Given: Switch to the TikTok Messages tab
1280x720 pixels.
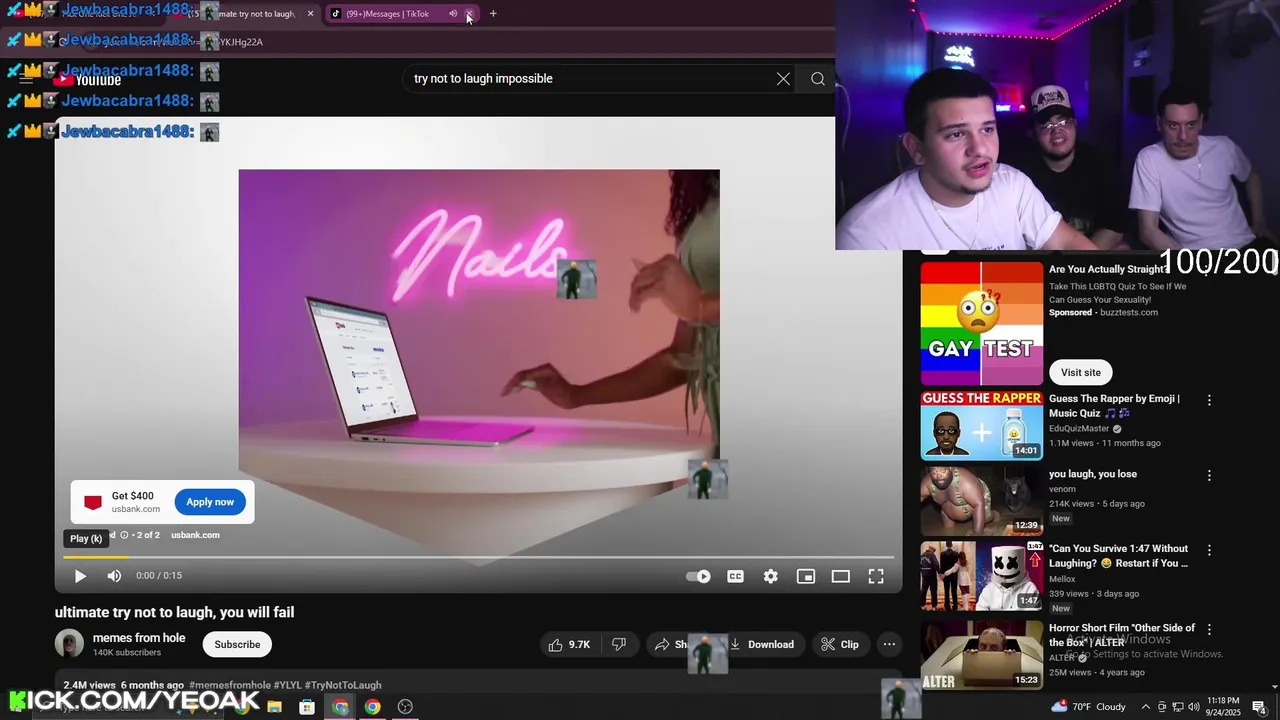Looking at the screenshot, I should point(389,14).
